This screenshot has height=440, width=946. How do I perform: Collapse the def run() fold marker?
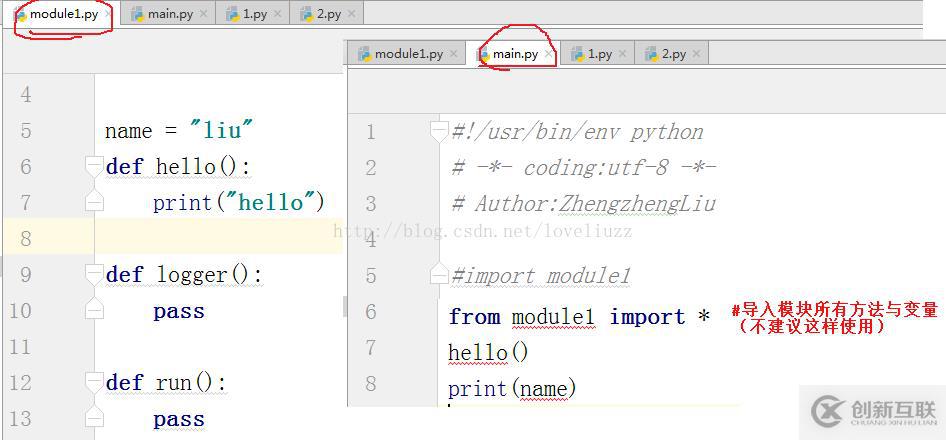94,383
